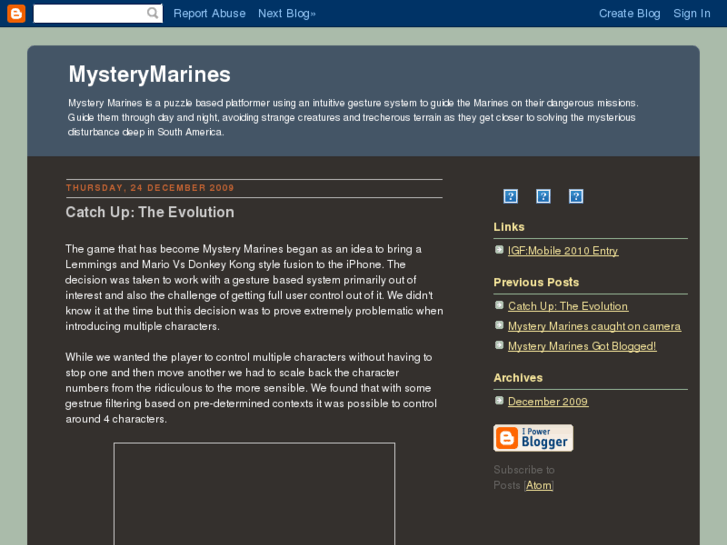Click the orange Blogger logo icon in navbar
727x545 pixels.
[16, 13]
